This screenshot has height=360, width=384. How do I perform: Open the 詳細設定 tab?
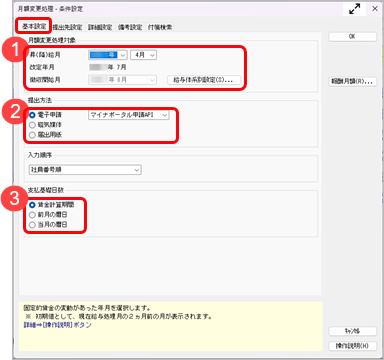[x=100, y=27]
